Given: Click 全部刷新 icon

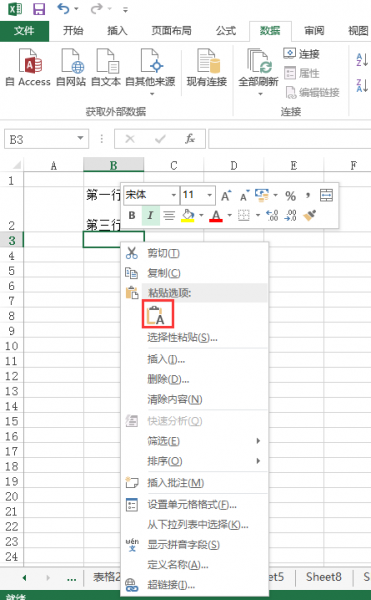Looking at the screenshot, I should click(259, 61).
